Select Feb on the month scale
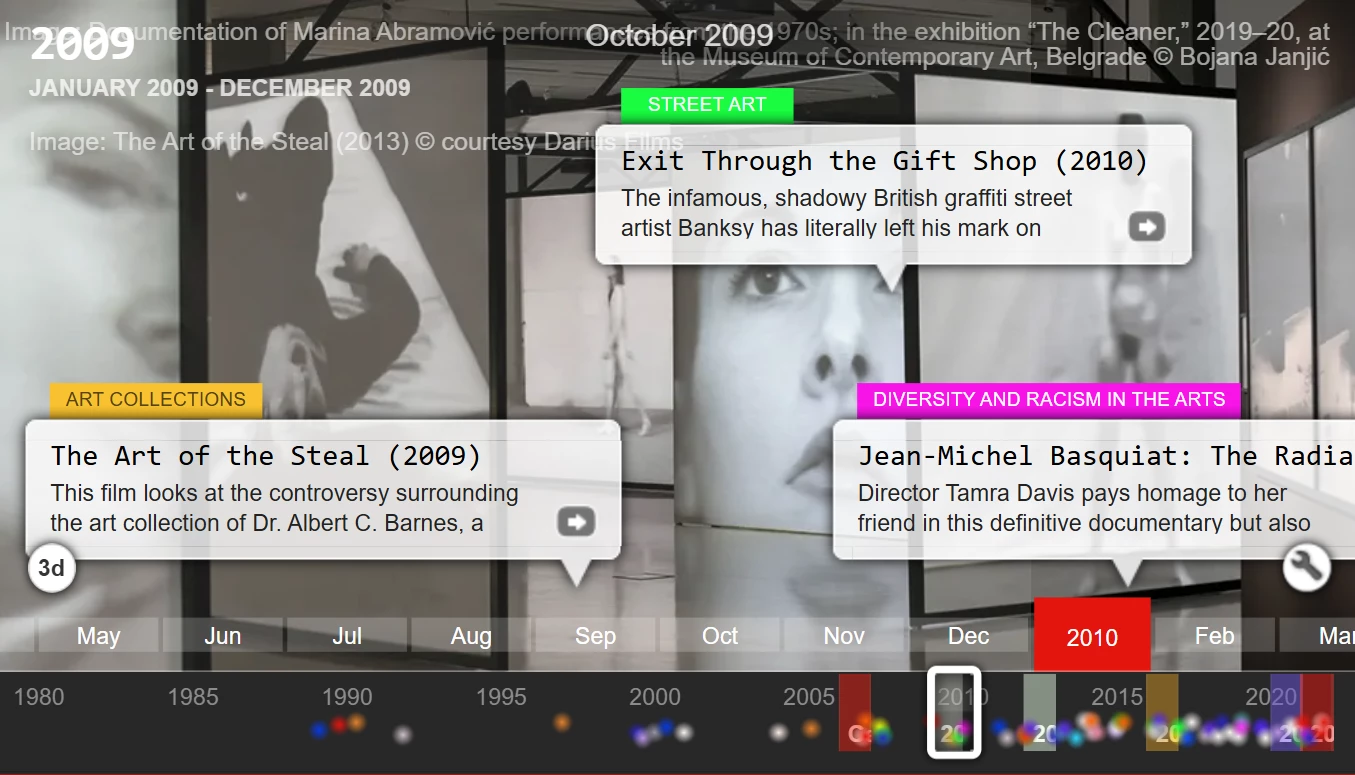This screenshot has width=1355, height=775. (x=1215, y=636)
